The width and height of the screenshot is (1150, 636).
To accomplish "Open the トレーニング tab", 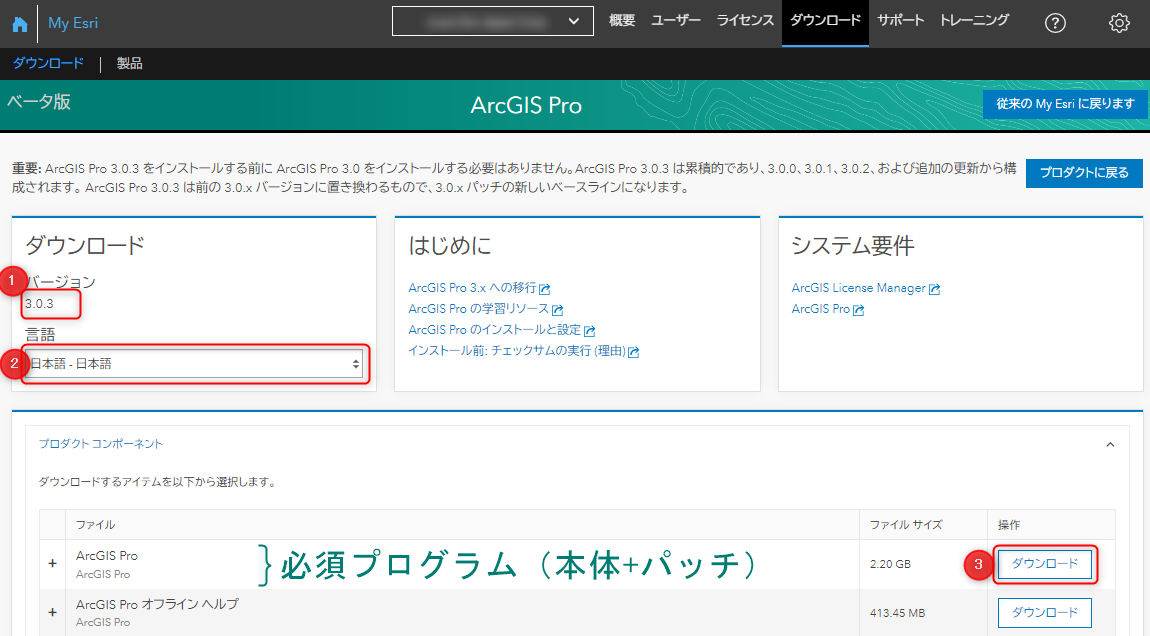I will [974, 21].
